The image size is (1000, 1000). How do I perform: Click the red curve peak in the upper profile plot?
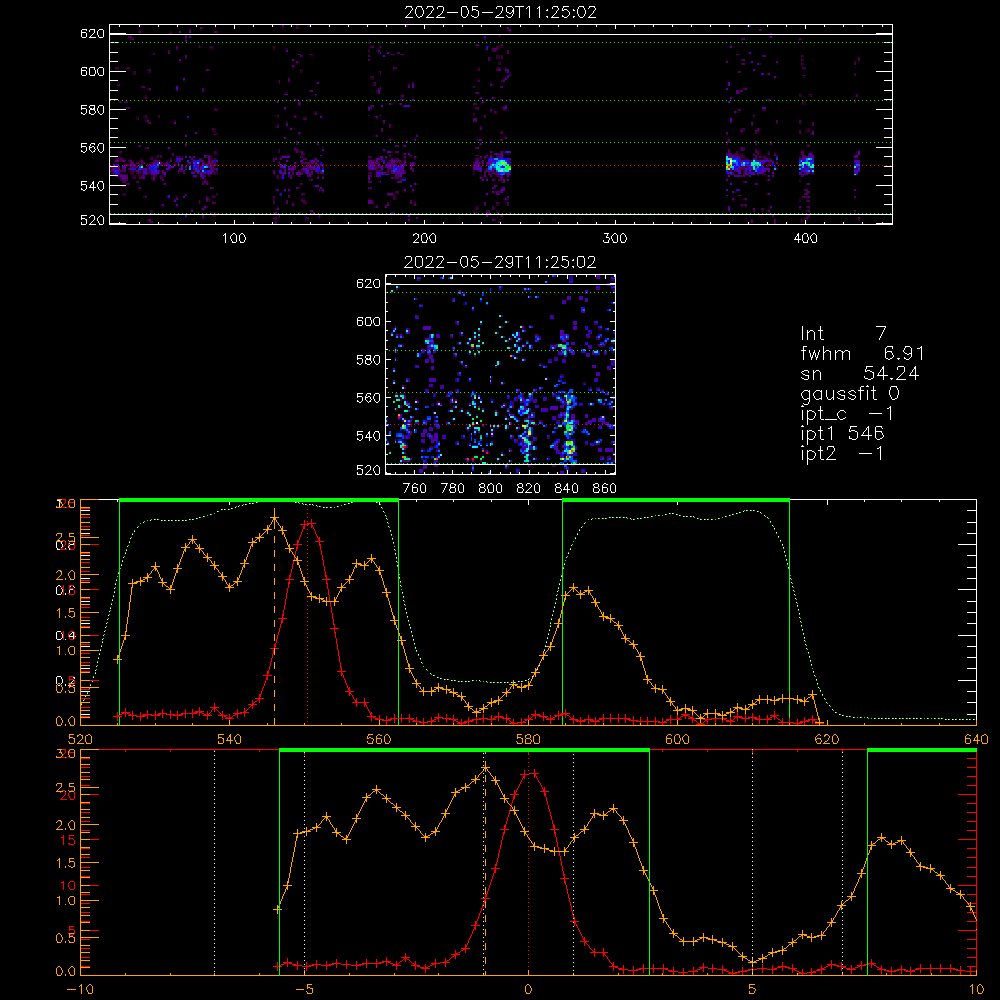pyautogui.click(x=309, y=523)
